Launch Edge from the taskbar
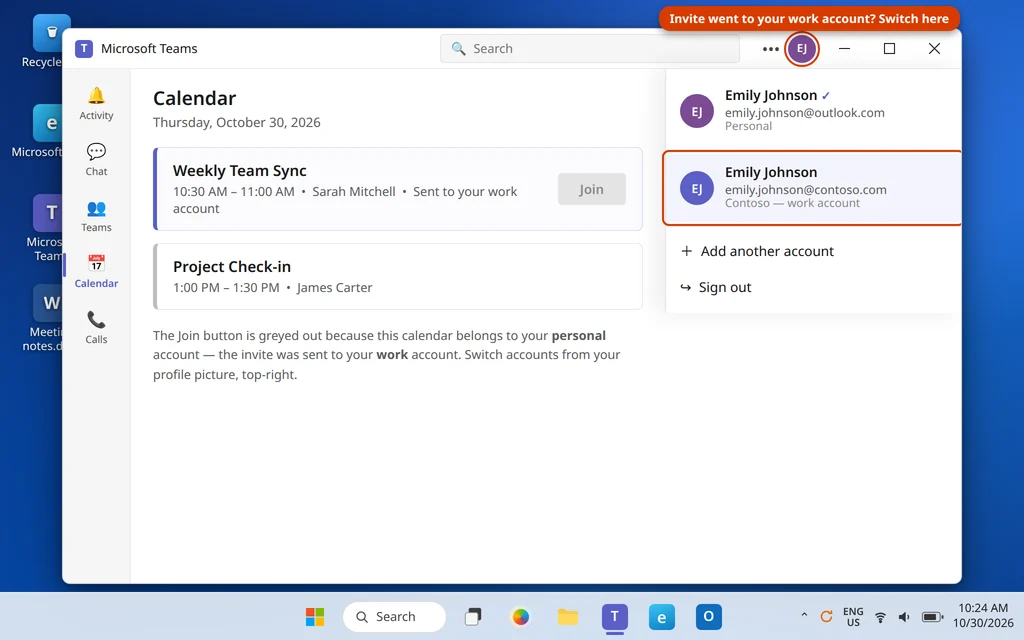The image size is (1024, 640). (x=662, y=616)
